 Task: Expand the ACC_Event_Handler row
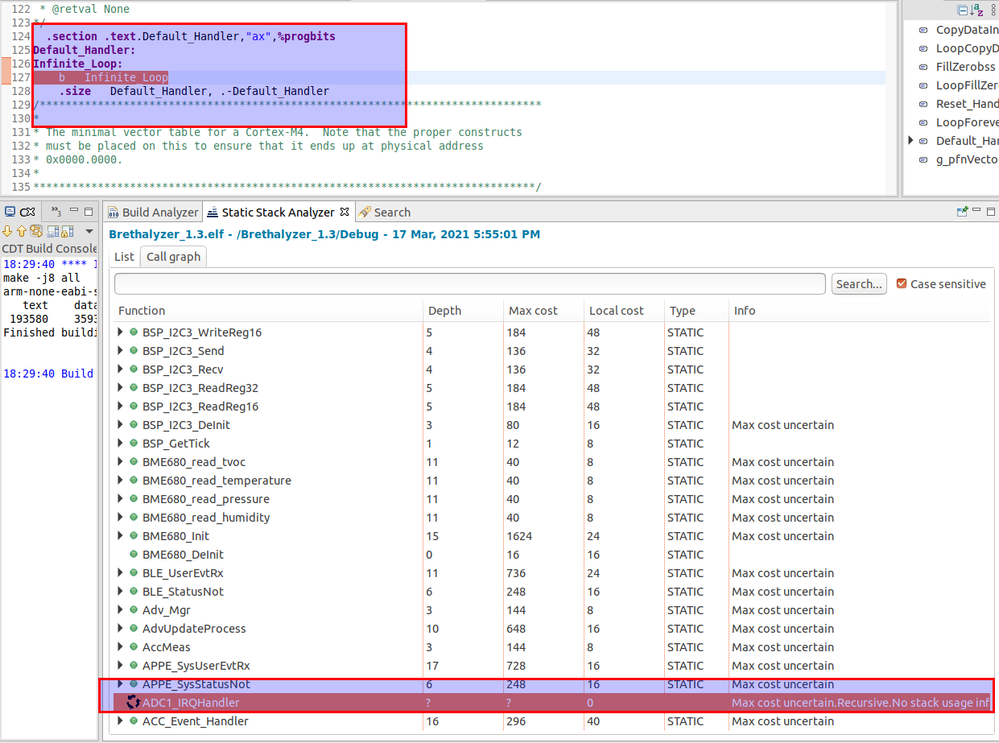[120, 721]
